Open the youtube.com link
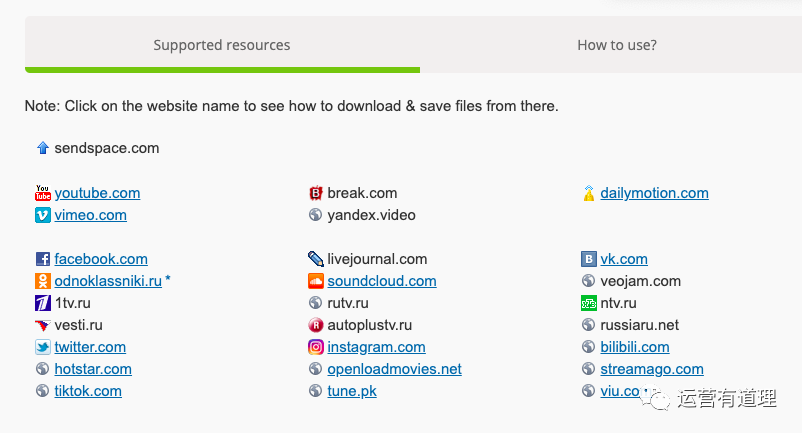 97,193
